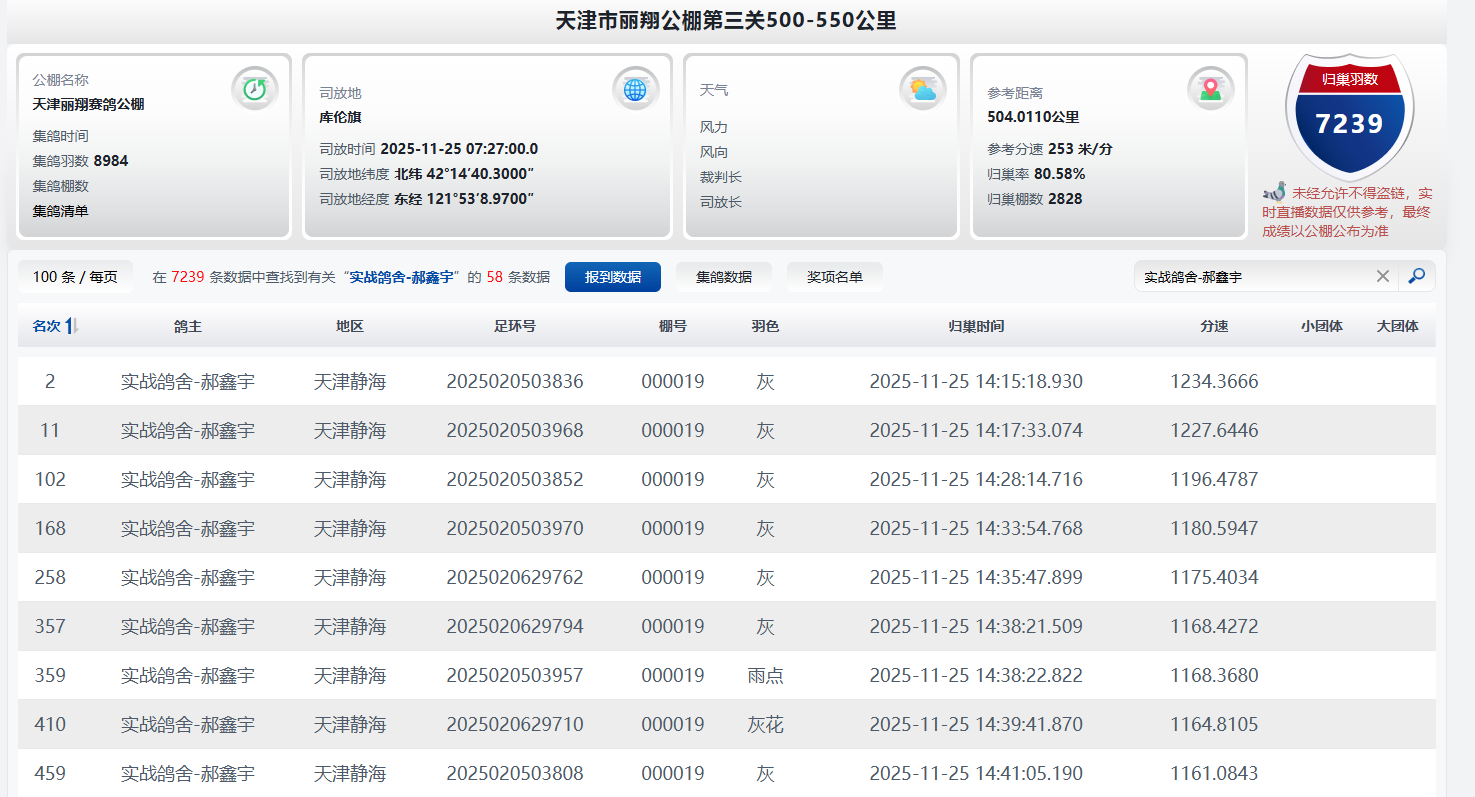Click the pigeon icon beside the red notice
The image size is (1475, 797).
click(1274, 192)
